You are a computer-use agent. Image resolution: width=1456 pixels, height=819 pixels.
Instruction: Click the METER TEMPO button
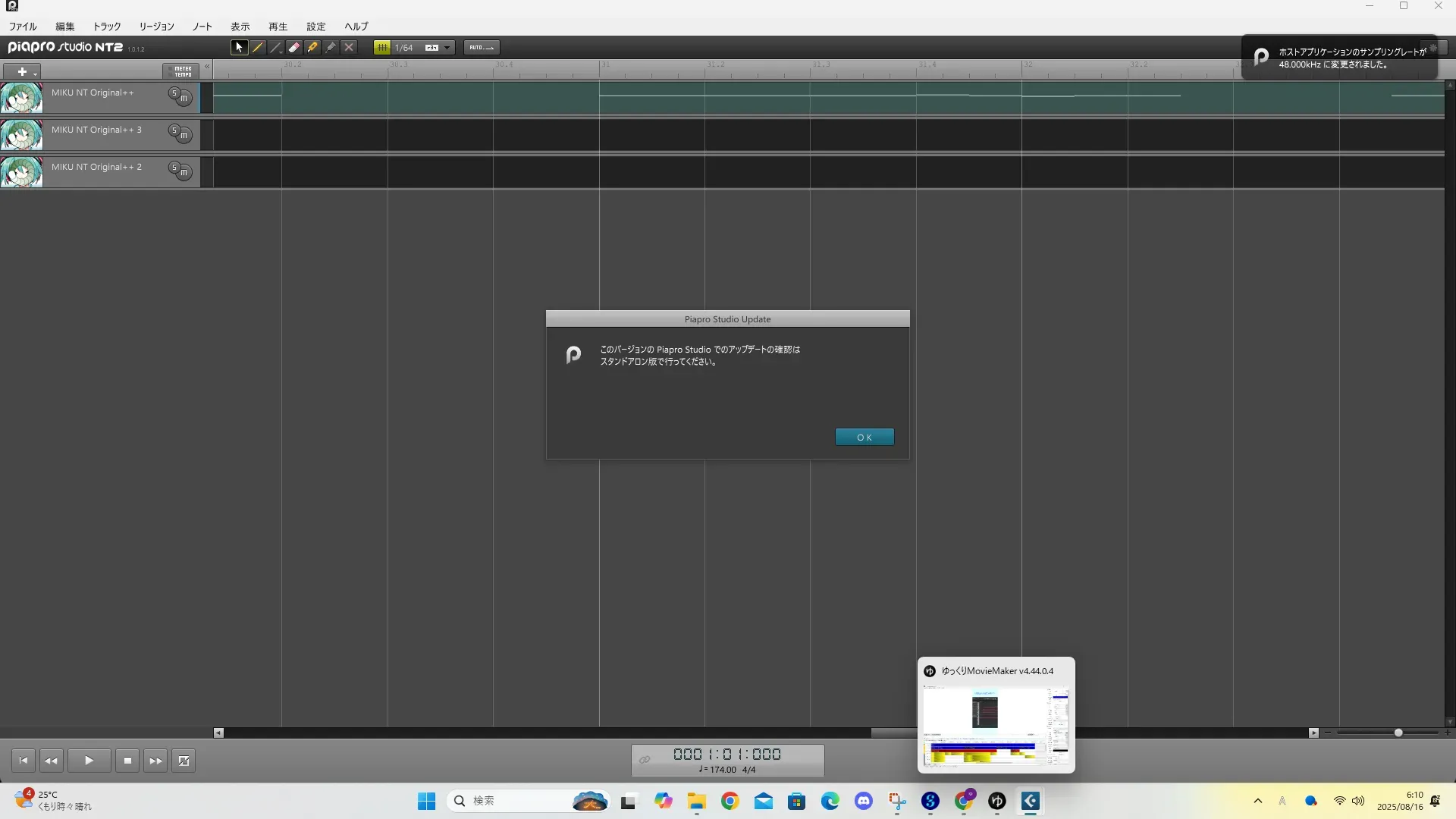[182, 71]
